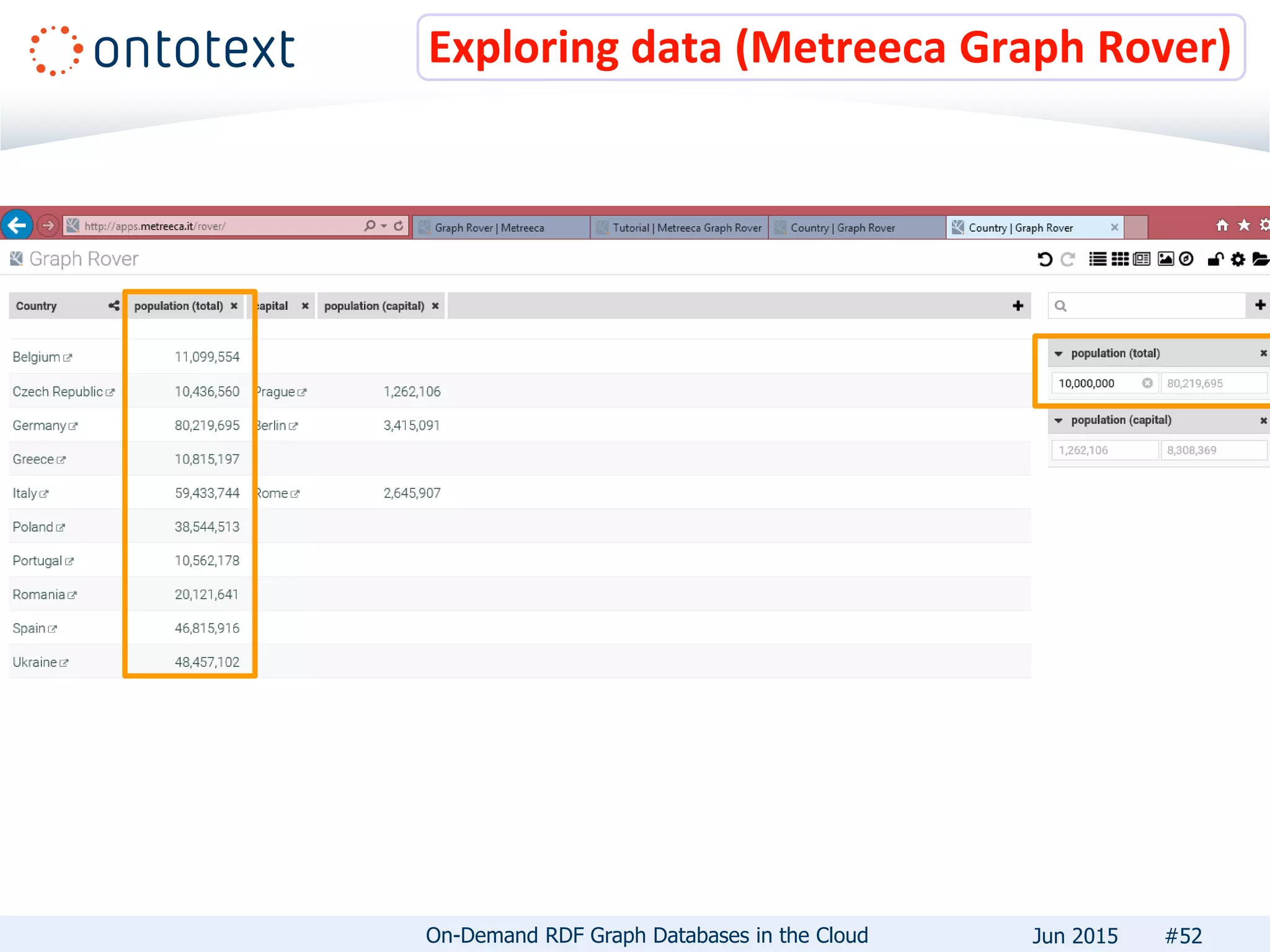Click the plus button beside facet search
Screen dimensions: 1270x952
pos(1259,305)
